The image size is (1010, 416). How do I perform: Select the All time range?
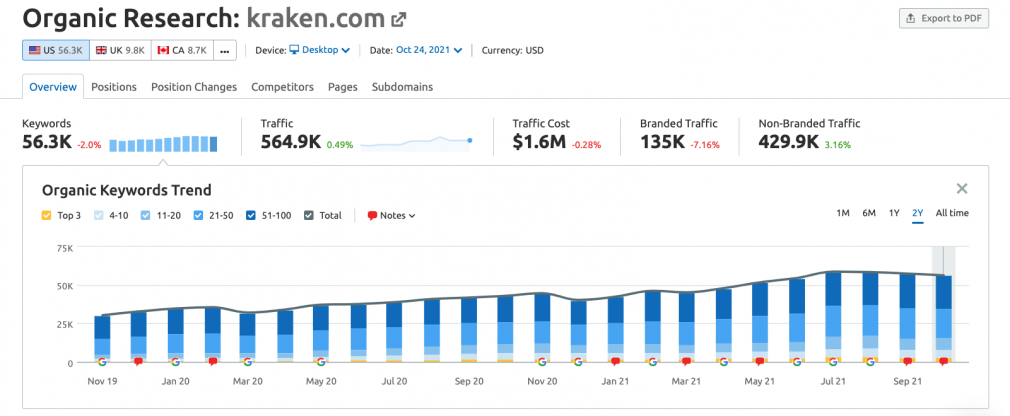(x=952, y=213)
